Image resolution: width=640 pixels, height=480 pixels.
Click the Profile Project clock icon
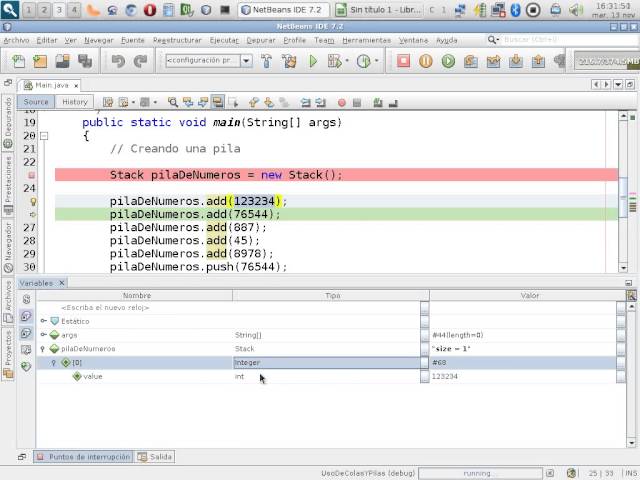click(363, 61)
